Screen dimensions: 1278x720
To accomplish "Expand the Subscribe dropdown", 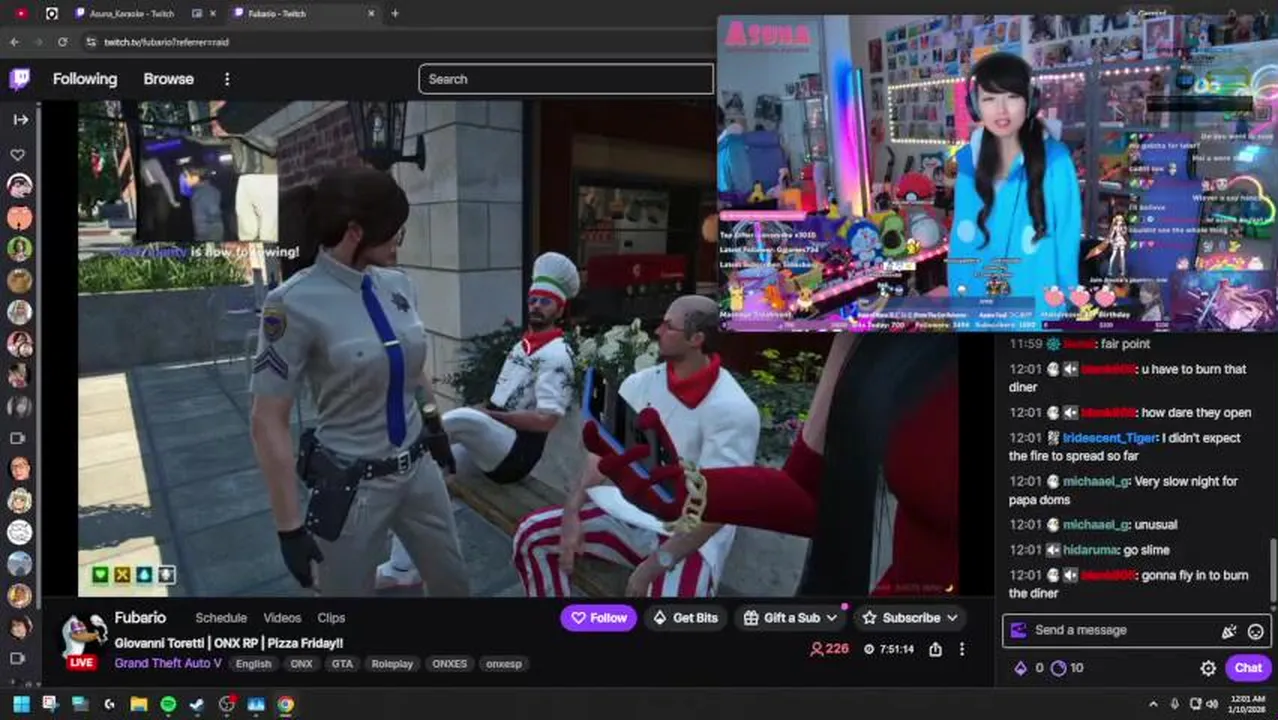I will 910,618.
